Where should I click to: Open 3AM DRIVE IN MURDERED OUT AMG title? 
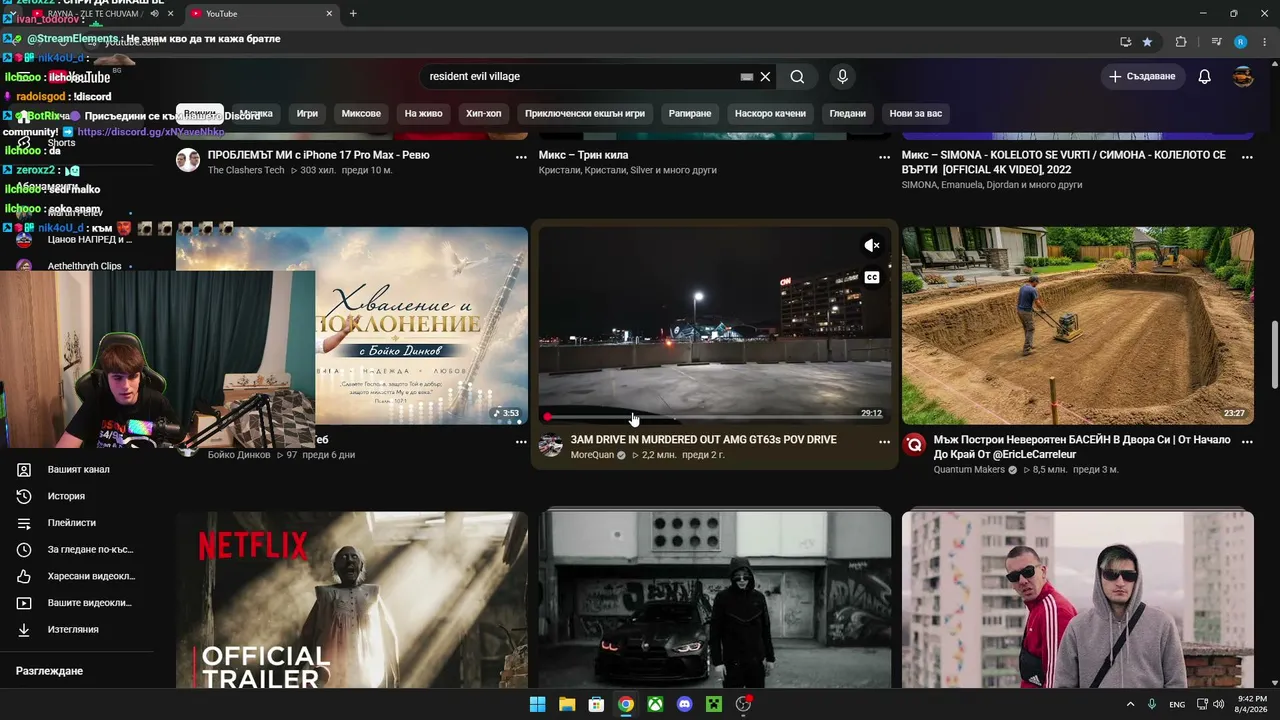(x=704, y=440)
